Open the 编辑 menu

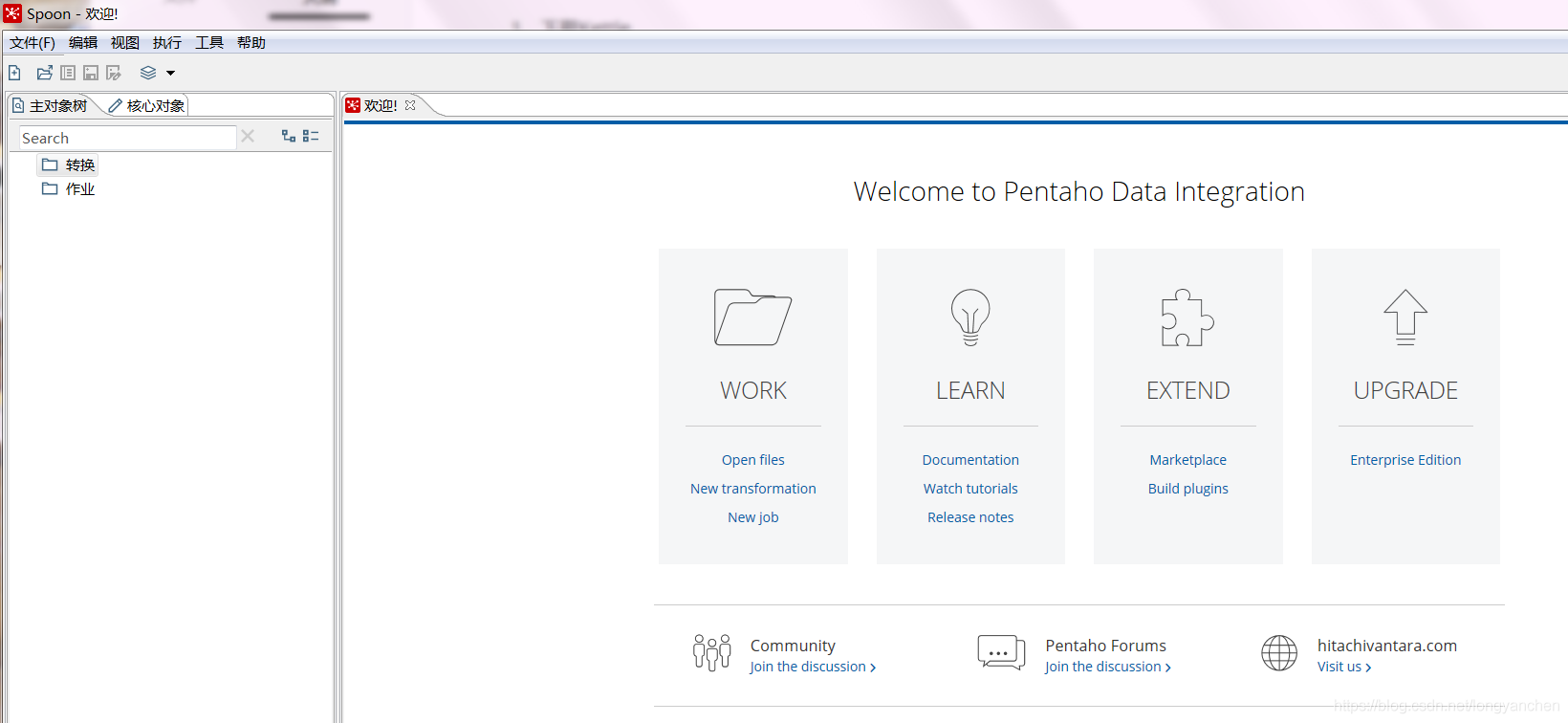[83, 42]
